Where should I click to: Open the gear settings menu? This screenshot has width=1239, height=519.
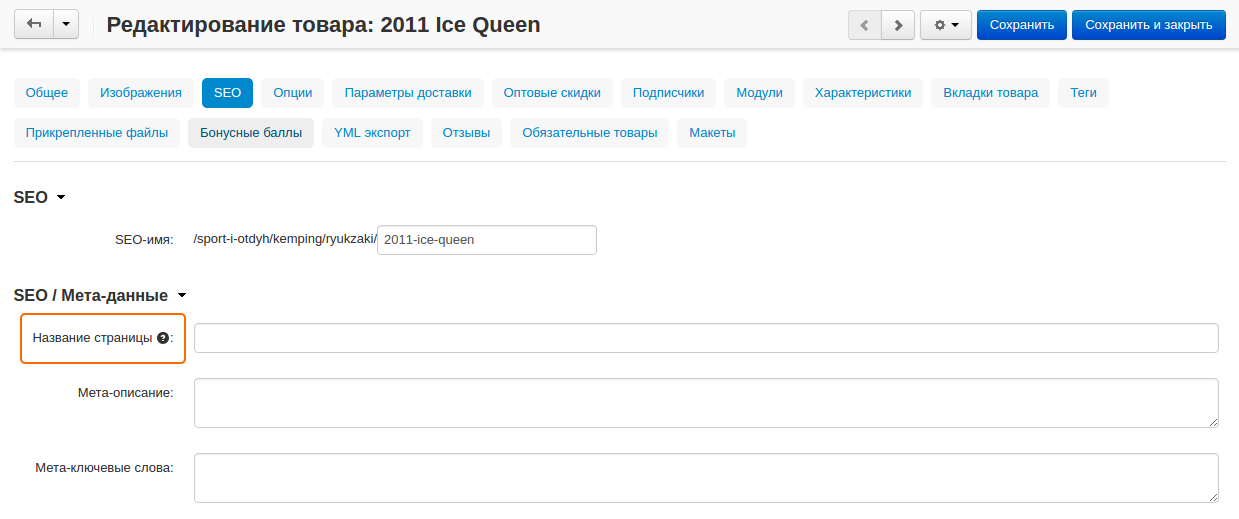[x=945, y=25]
